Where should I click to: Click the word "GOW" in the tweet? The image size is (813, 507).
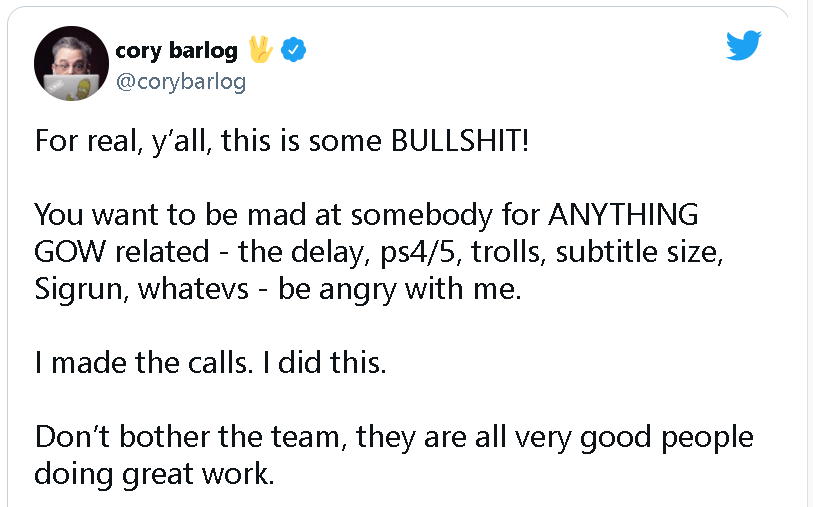(x=70, y=251)
